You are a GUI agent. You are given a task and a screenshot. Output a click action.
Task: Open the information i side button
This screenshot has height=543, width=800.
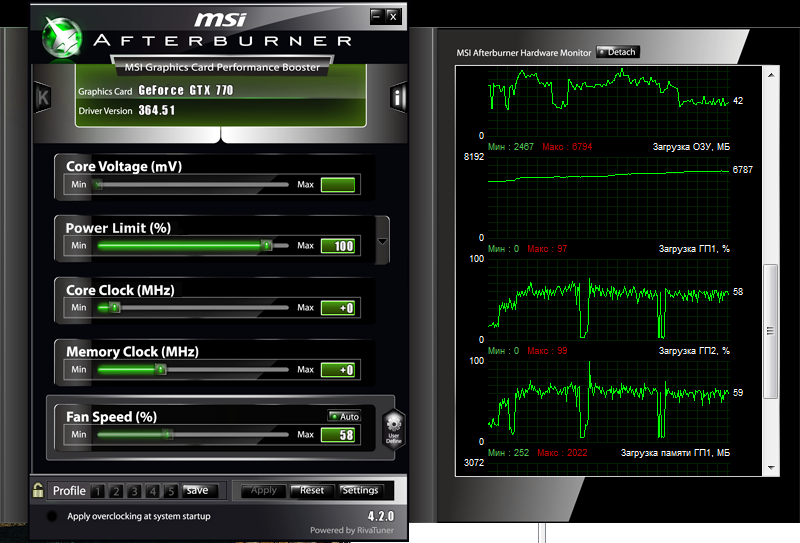click(397, 97)
